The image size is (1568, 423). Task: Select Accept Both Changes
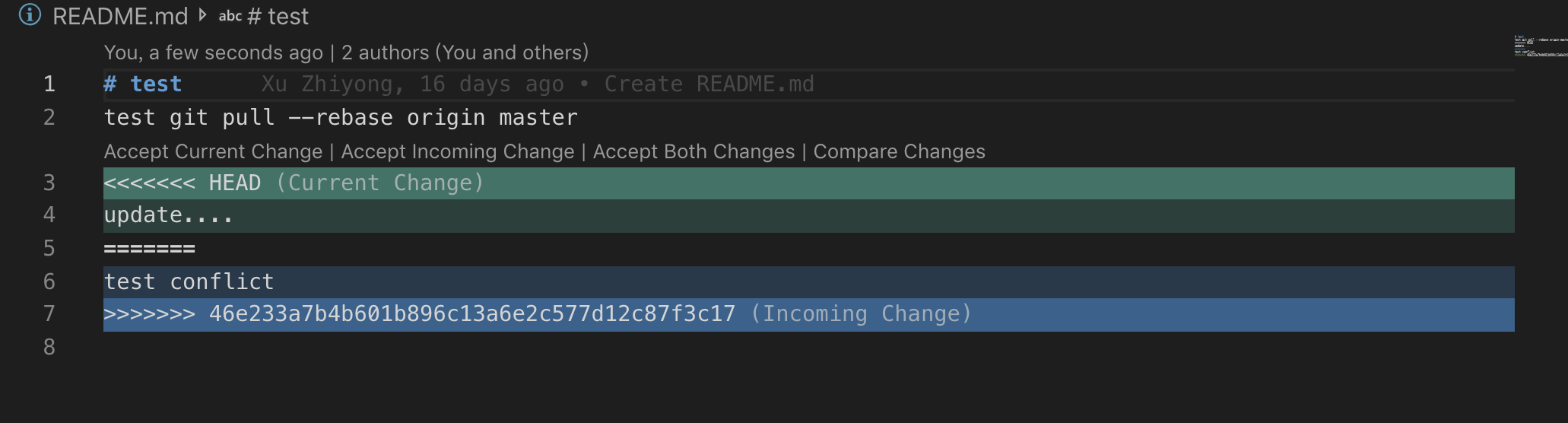(x=694, y=151)
